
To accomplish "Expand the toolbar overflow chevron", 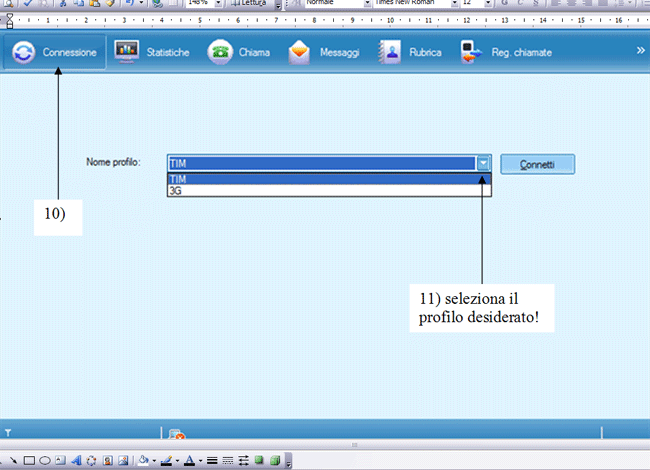I will (641, 50).
